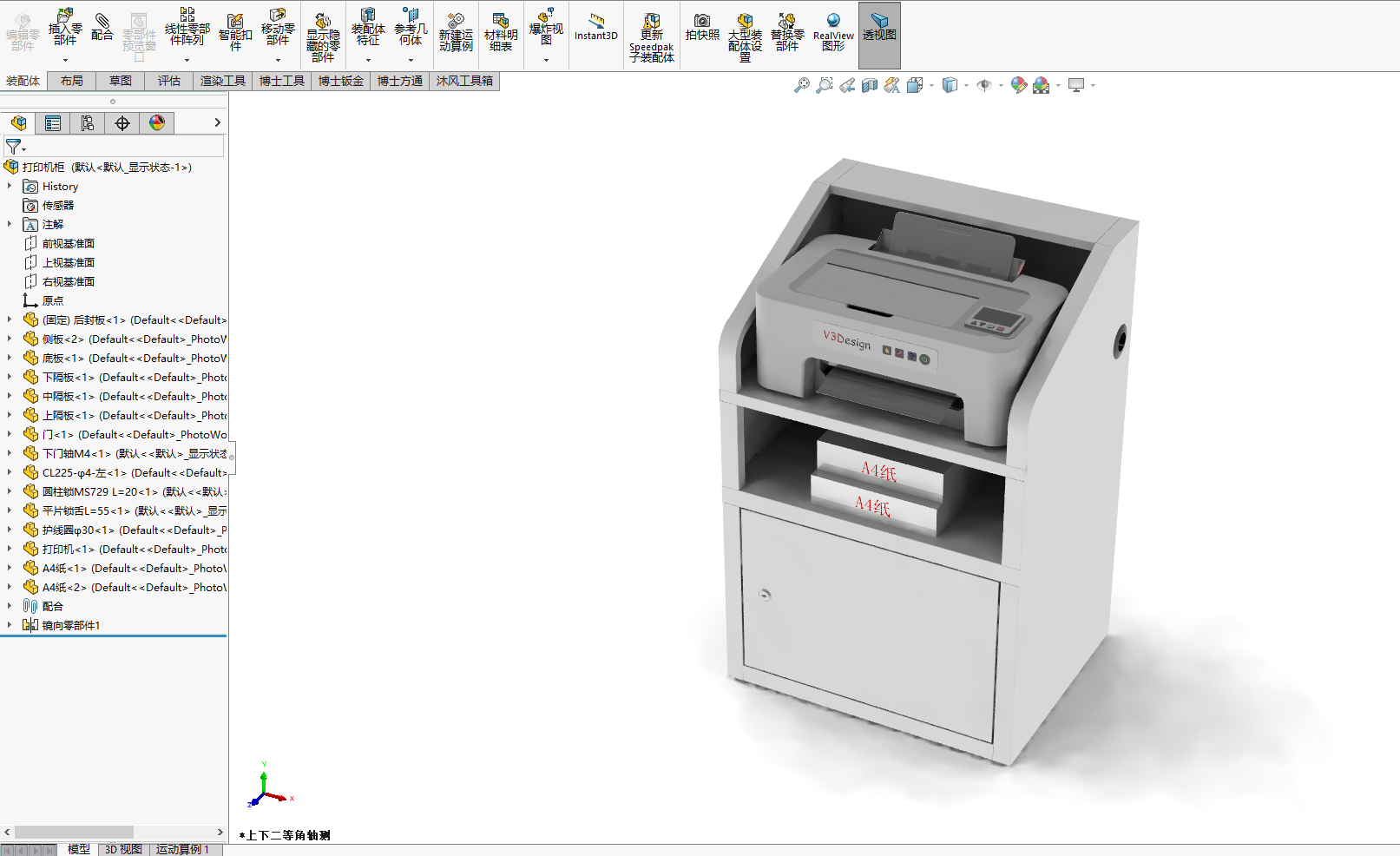Screen dimensions: 1400x856
Task: Create a New Motion Study (新建运动算例)
Action: coord(456,32)
